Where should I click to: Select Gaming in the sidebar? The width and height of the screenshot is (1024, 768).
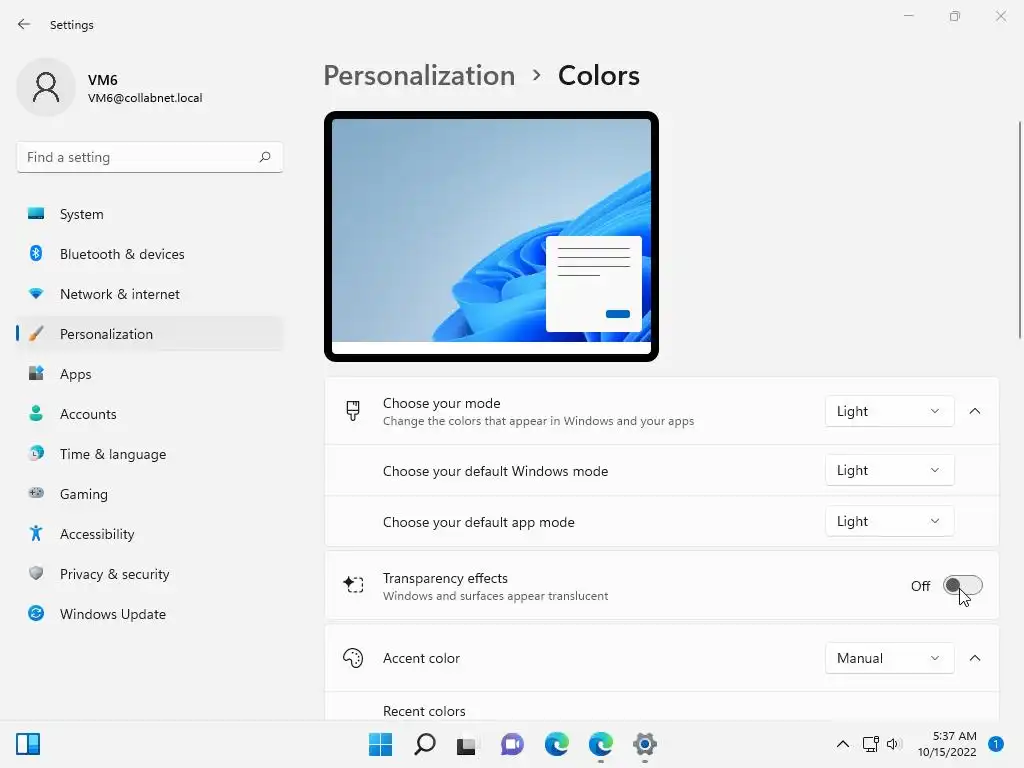coord(150,493)
